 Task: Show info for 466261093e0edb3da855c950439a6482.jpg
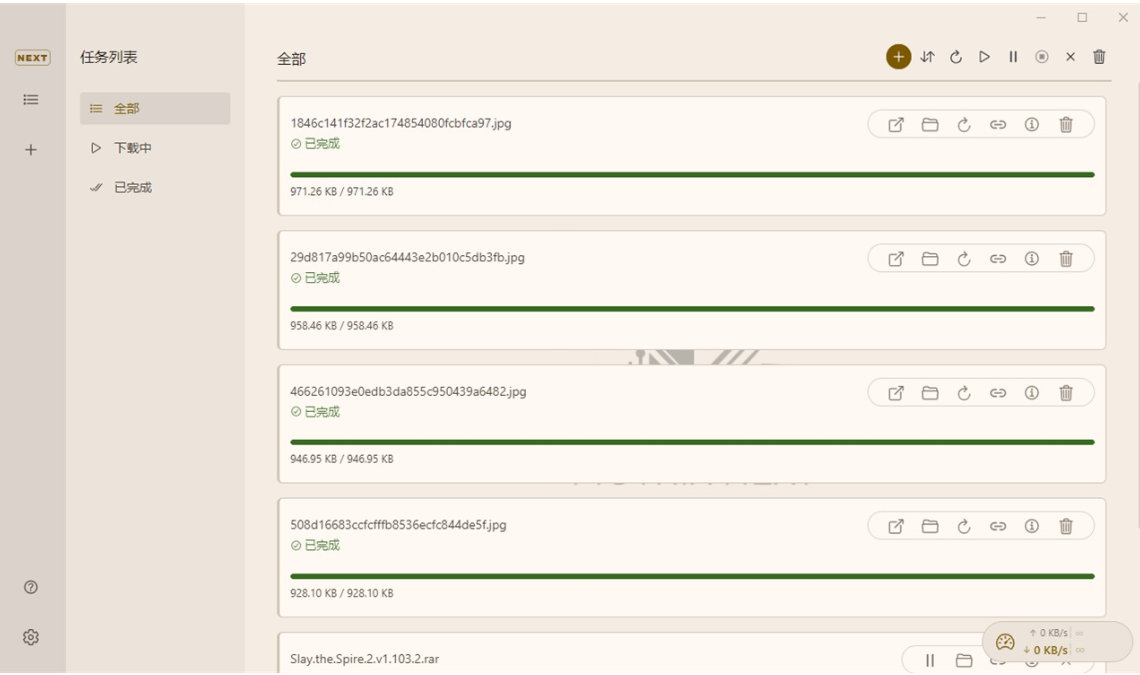1032,393
